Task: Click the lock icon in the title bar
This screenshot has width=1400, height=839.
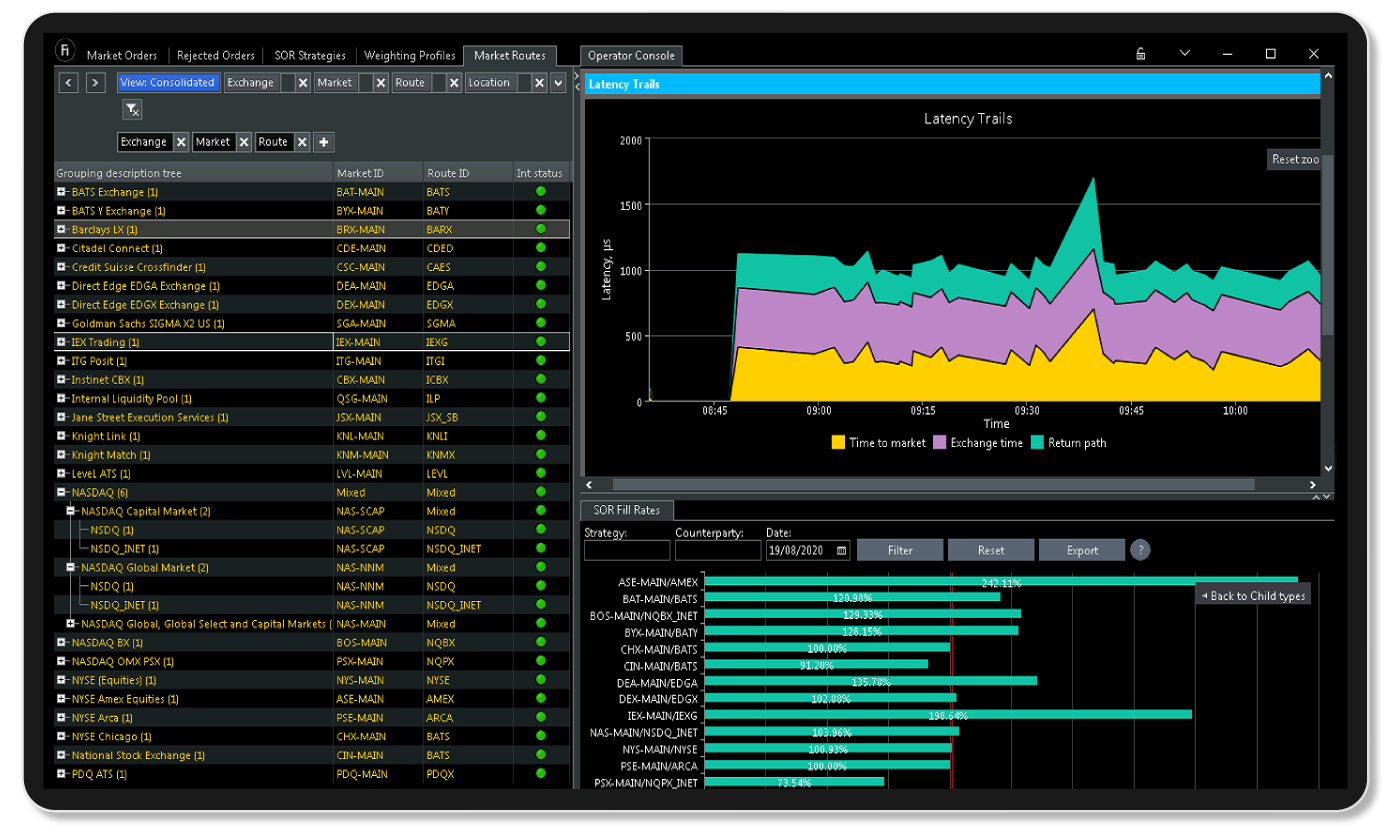Action: (1142, 53)
